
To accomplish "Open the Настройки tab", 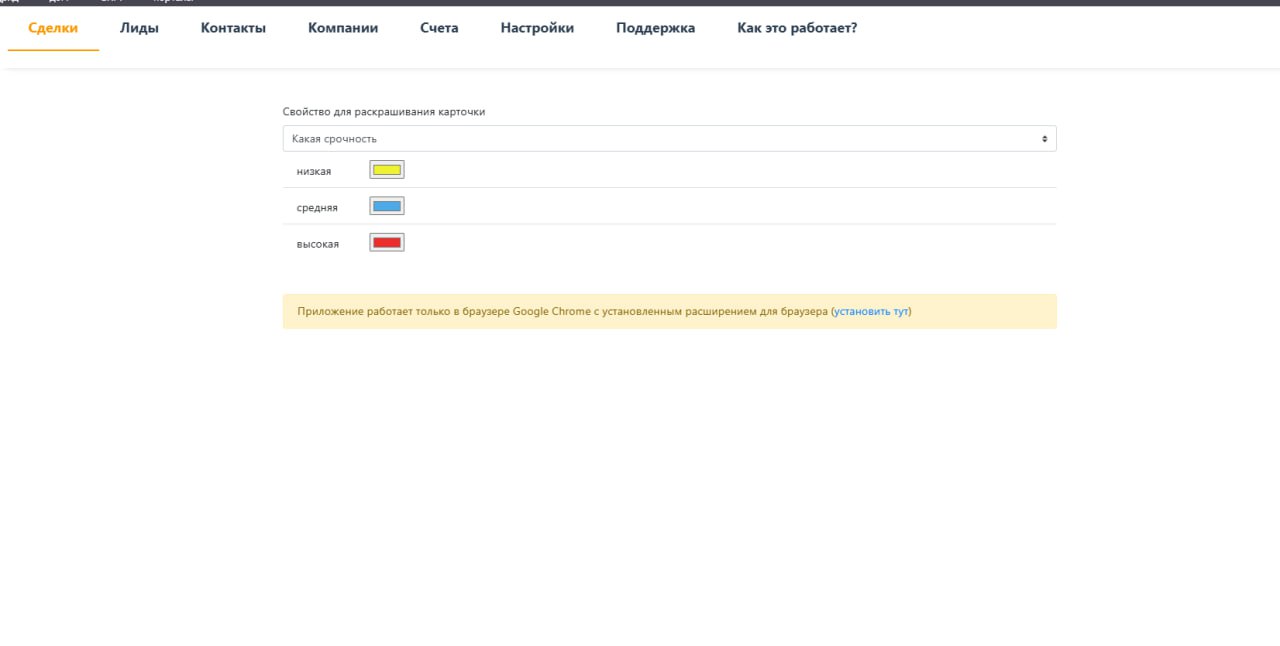I will (x=537, y=28).
